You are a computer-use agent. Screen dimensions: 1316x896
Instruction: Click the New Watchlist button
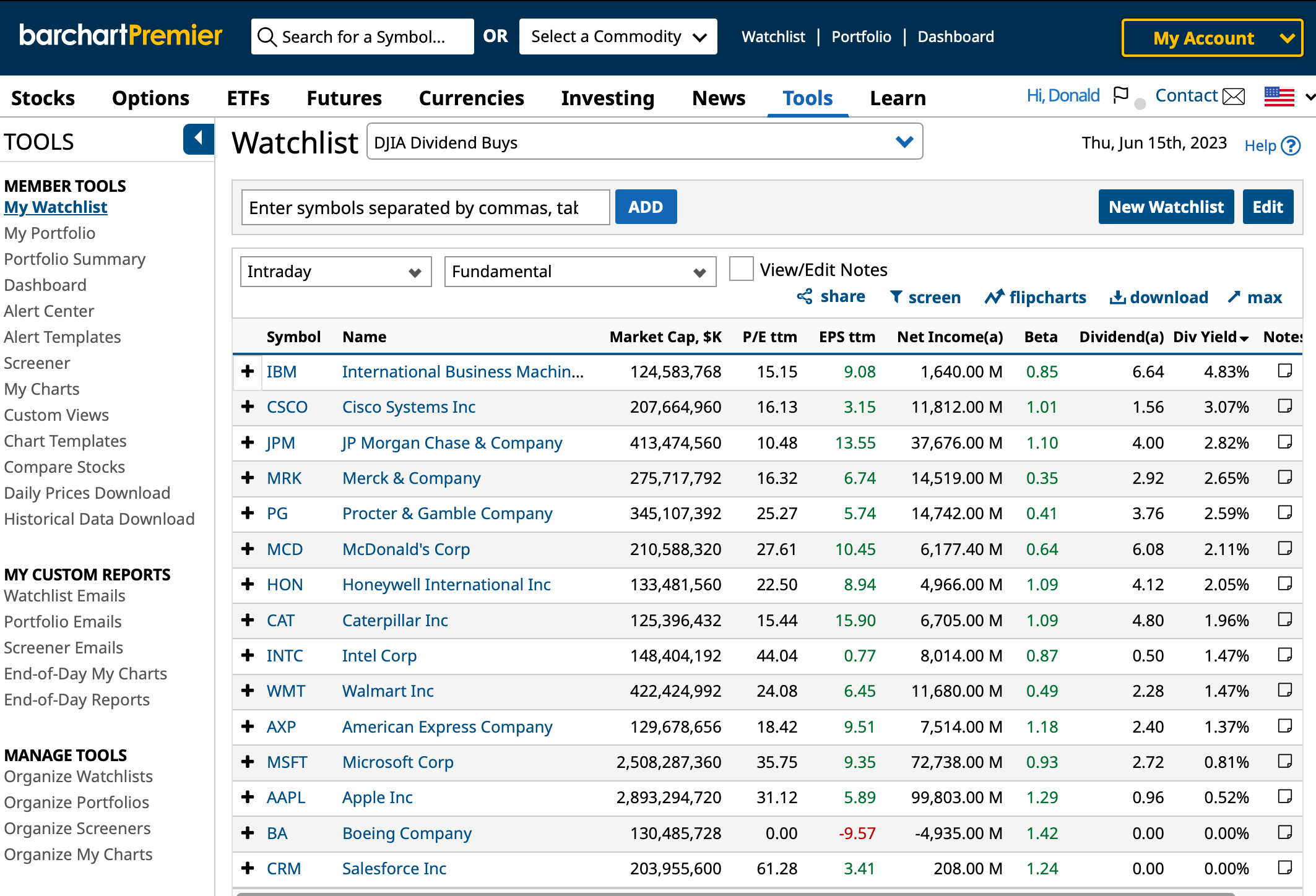(1166, 207)
